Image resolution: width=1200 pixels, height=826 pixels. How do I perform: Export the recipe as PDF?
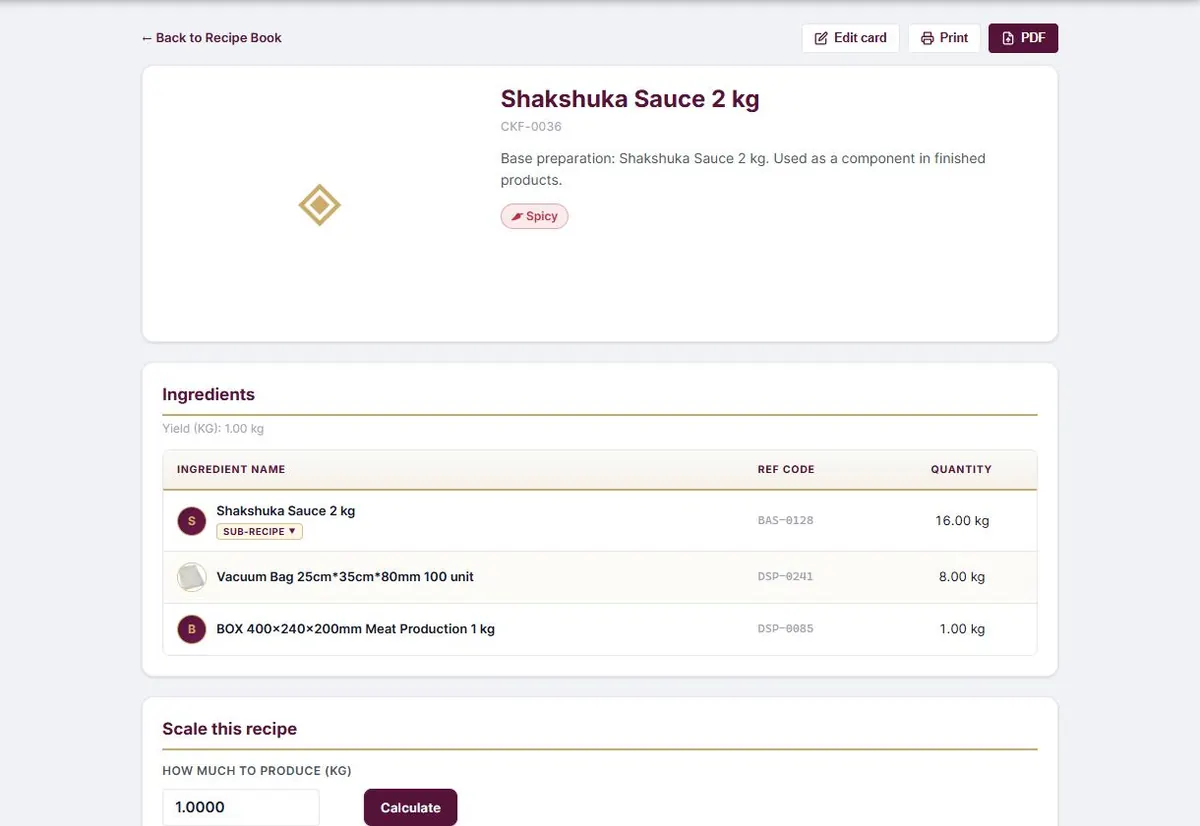(1023, 38)
